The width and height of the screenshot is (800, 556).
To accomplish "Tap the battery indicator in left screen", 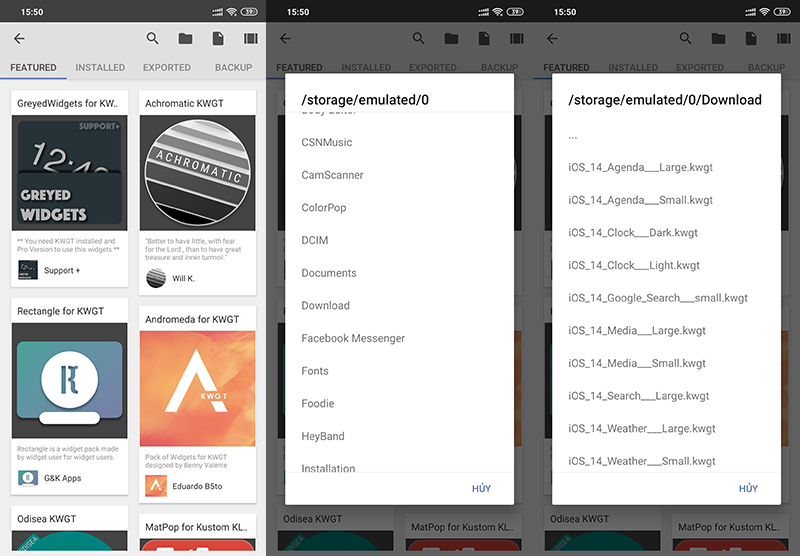I will pyautogui.click(x=249, y=12).
